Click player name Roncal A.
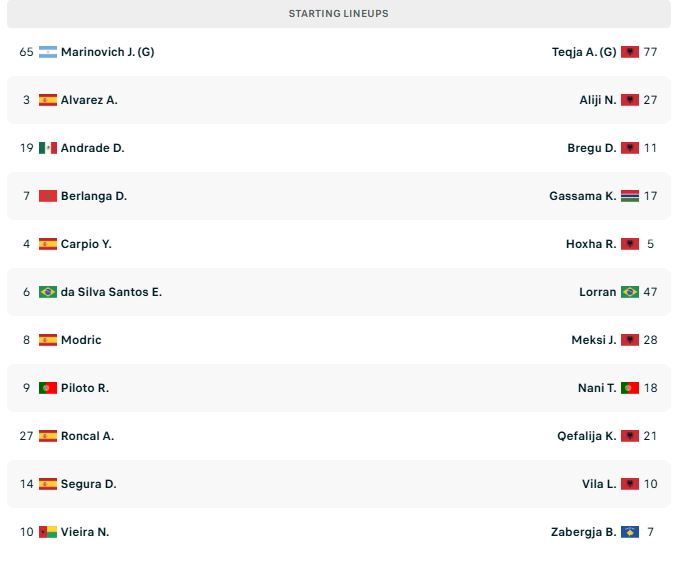The image size is (674, 572). [x=87, y=436]
